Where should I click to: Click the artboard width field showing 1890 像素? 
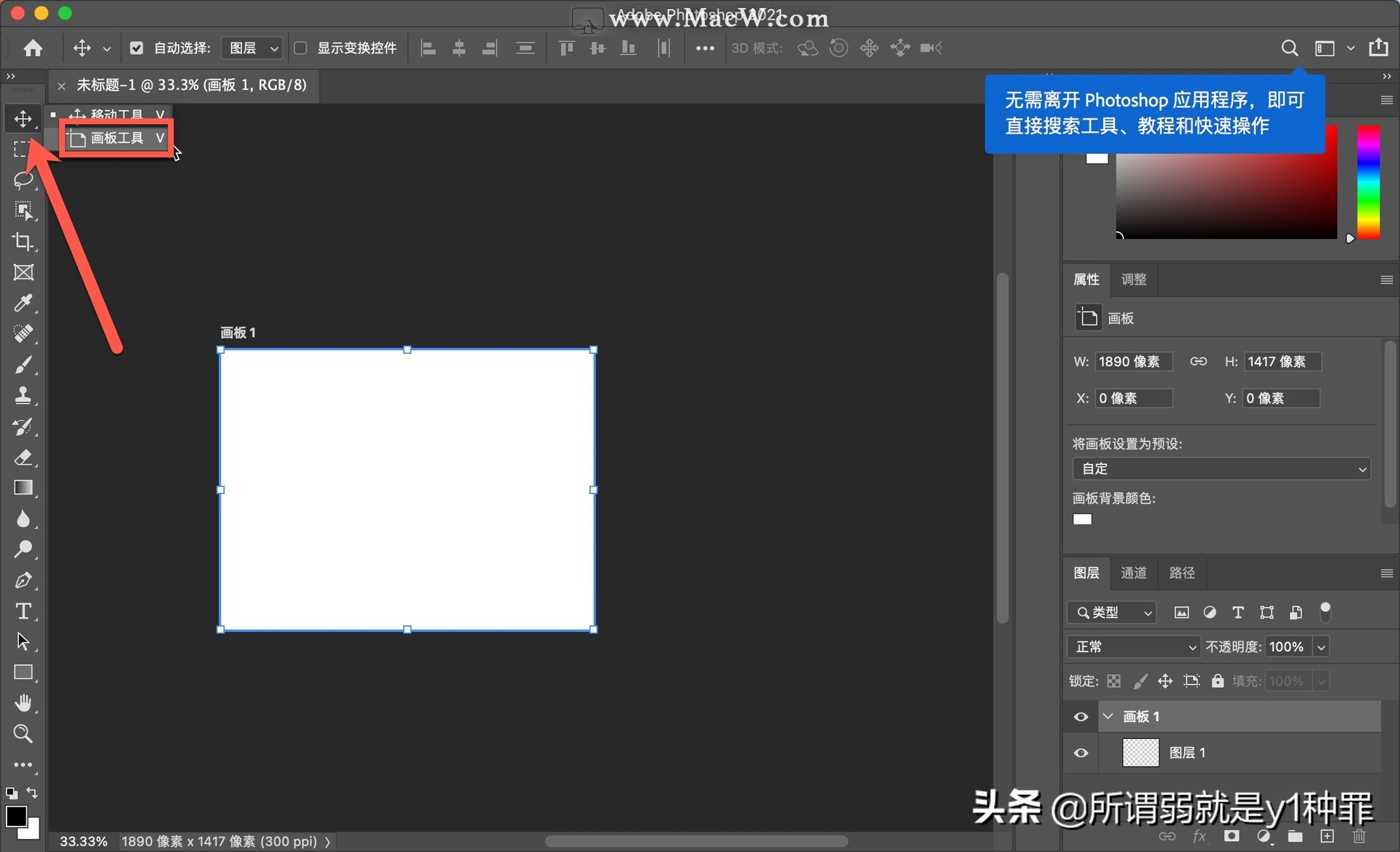(1135, 361)
